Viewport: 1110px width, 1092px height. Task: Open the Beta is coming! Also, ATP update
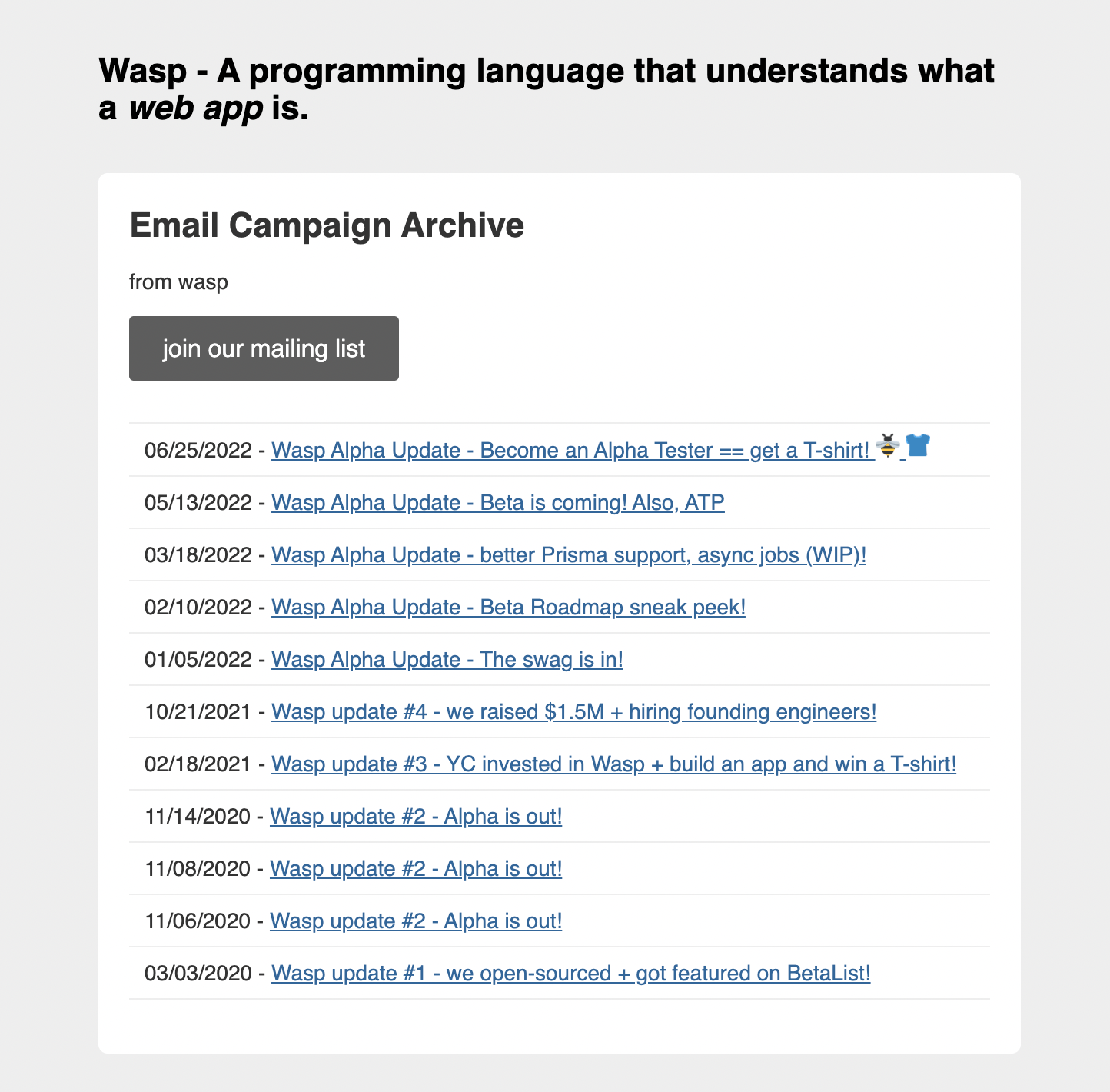pyautogui.click(x=498, y=503)
